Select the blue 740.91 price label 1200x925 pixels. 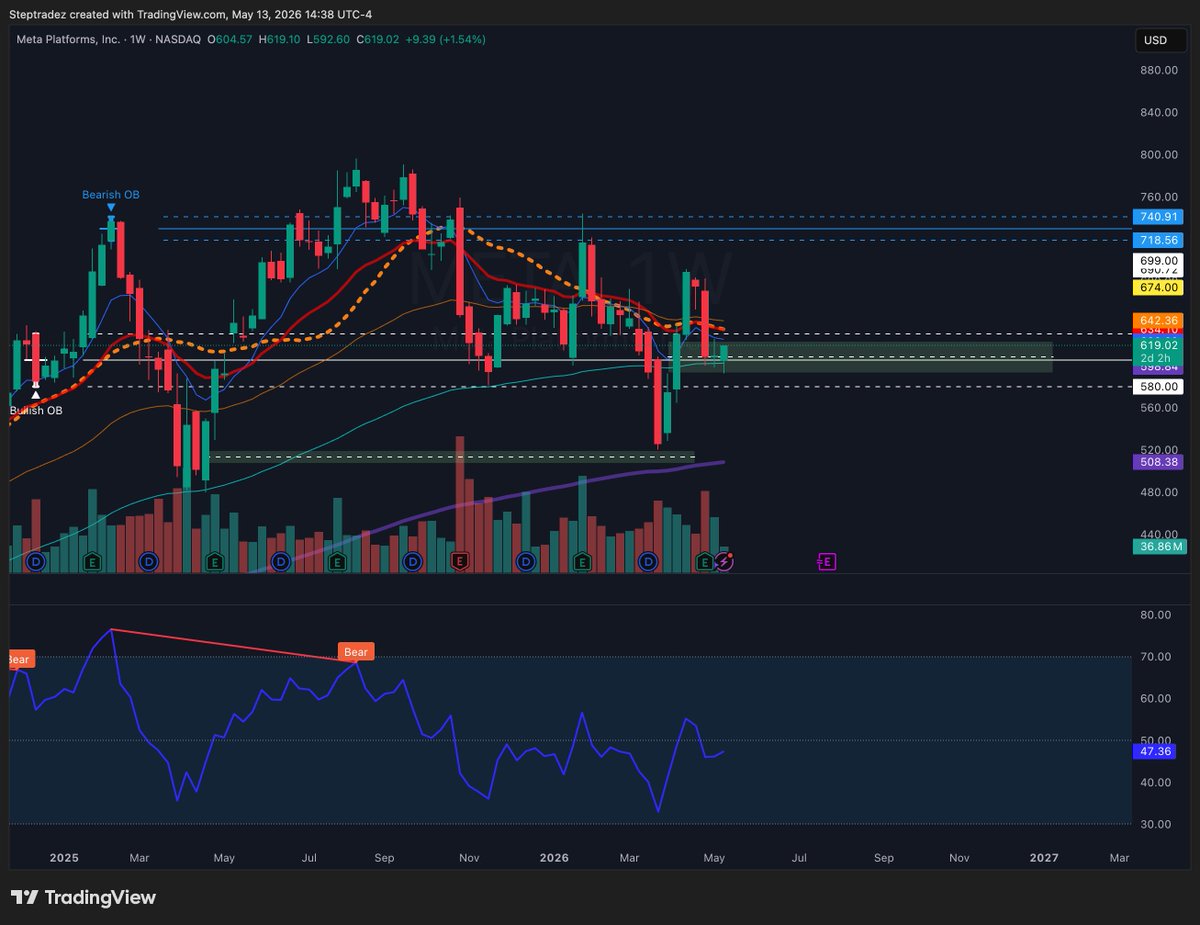click(x=1159, y=217)
